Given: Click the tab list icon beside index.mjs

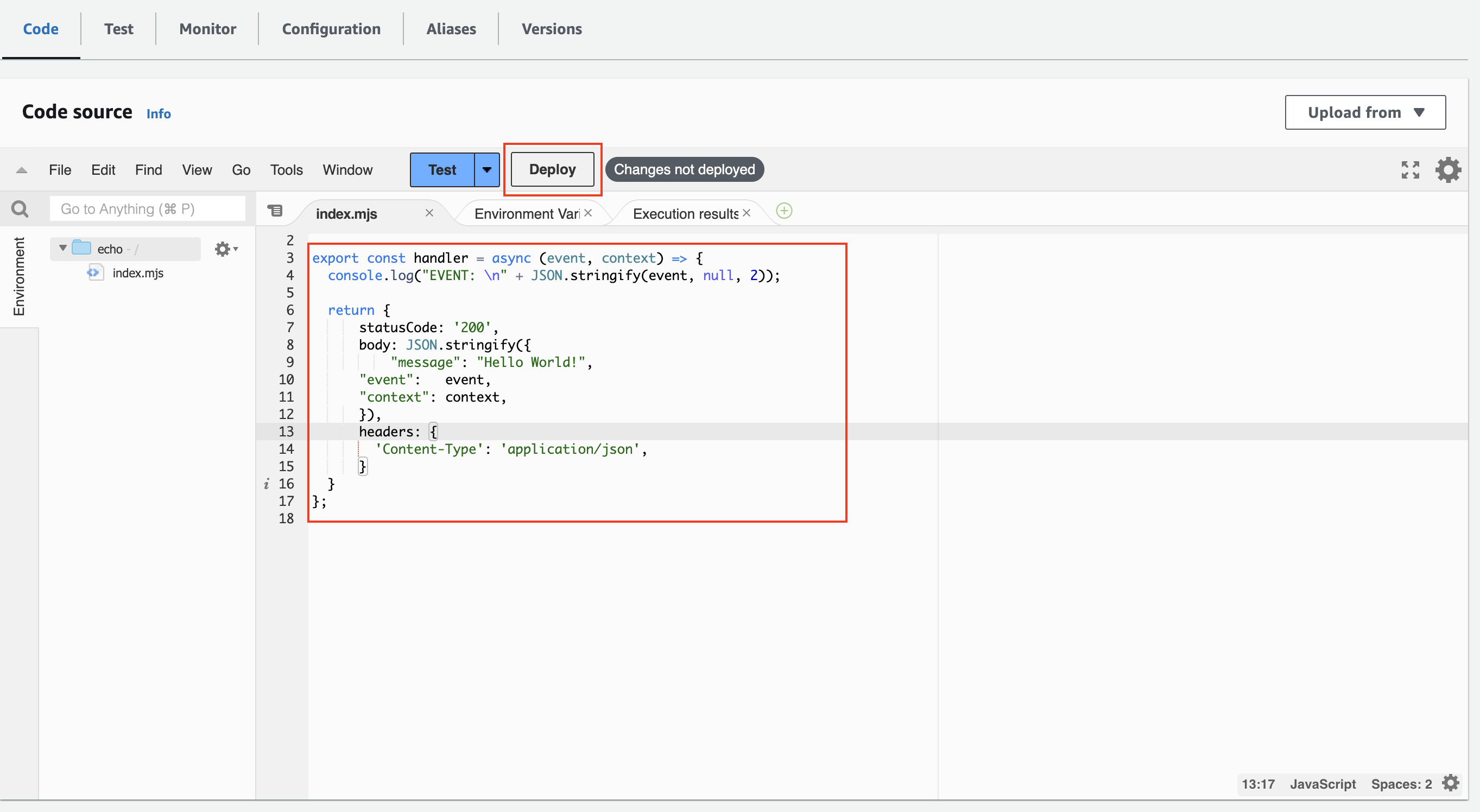Looking at the screenshot, I should 275,211.
